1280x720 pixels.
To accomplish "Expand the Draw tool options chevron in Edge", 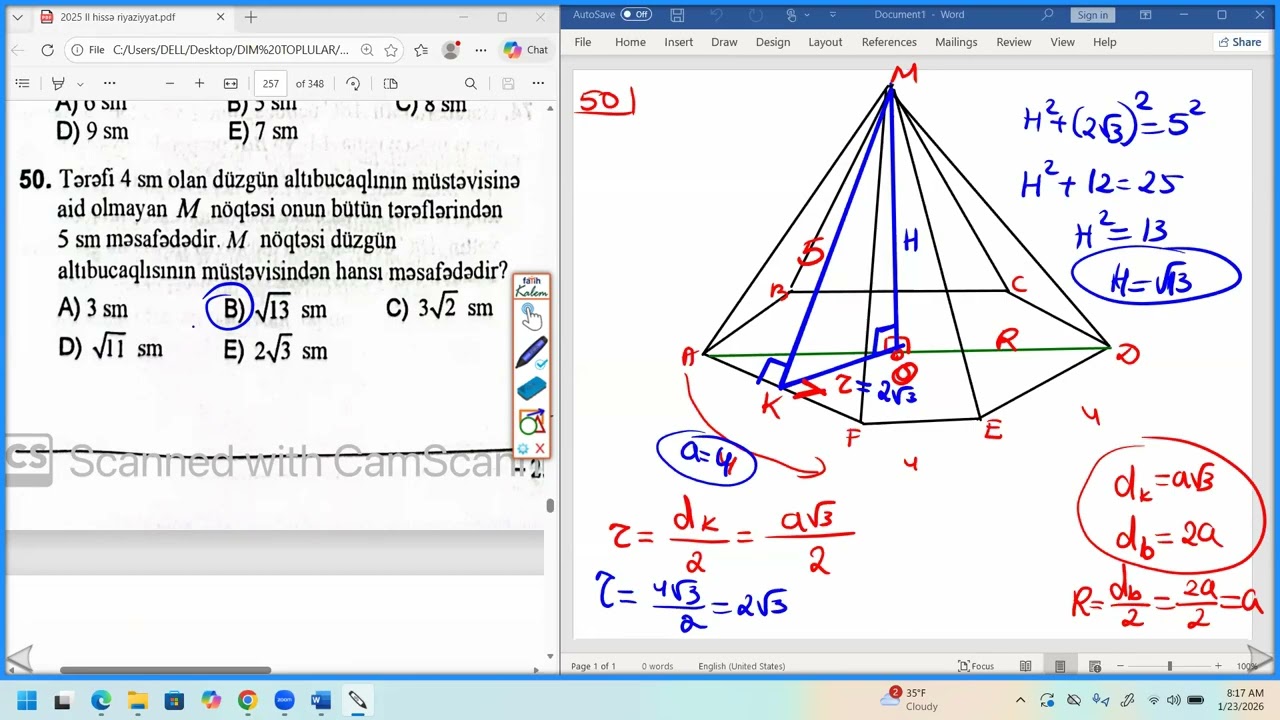I will [80, 84].
